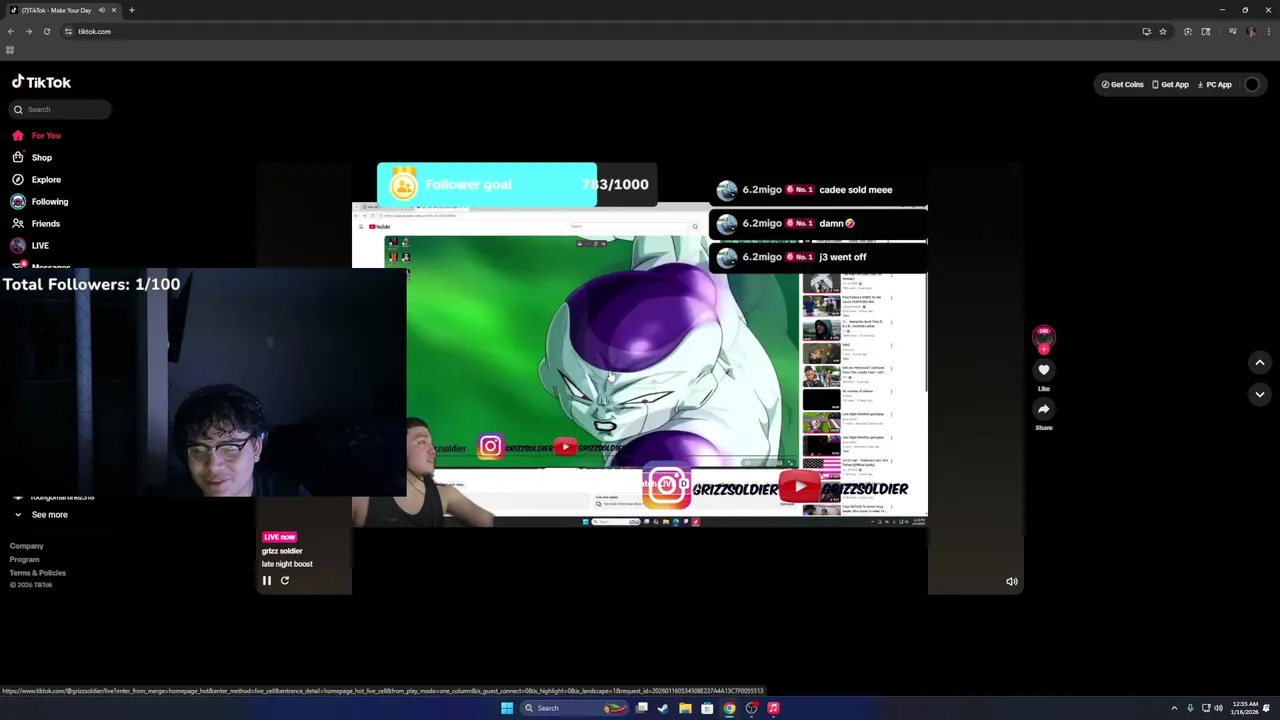This screenshot has width=1280, height=720.
Task: Open the TikTok logo home link
Action: tap(41, 82)
